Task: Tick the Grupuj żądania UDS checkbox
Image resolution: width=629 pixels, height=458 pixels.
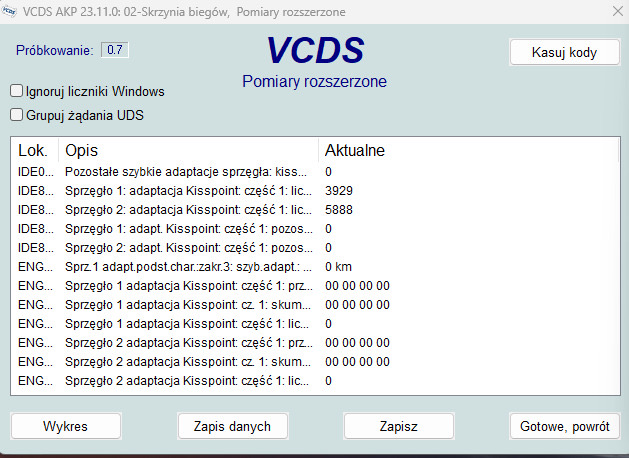Action: (16, 115)
